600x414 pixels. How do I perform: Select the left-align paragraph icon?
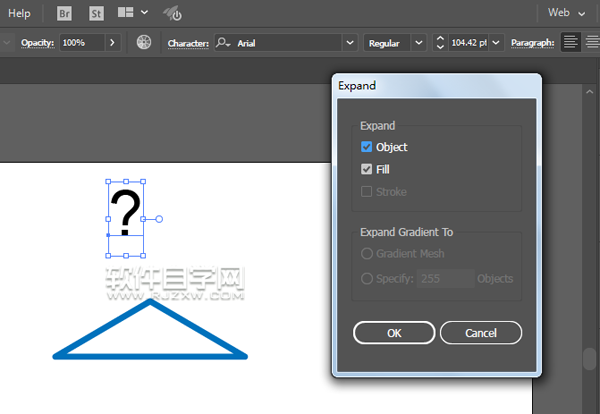point(570,43)
